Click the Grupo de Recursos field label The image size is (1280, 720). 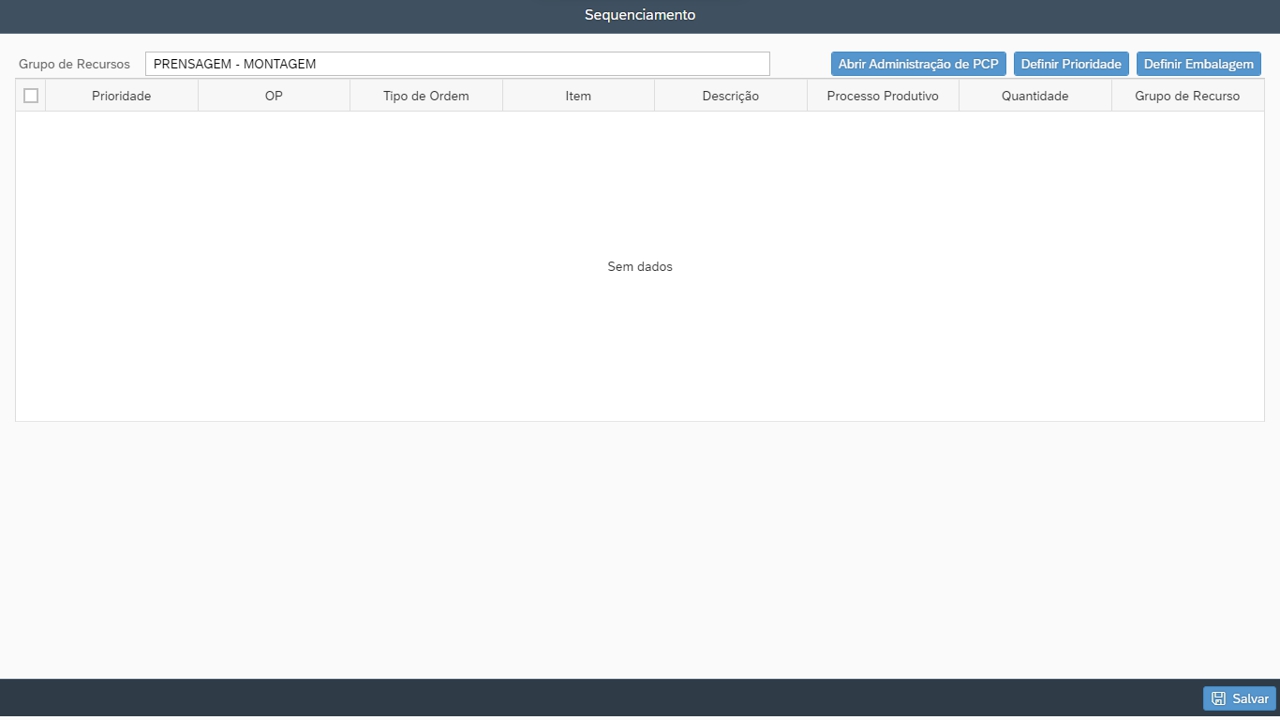coord(74,64)
